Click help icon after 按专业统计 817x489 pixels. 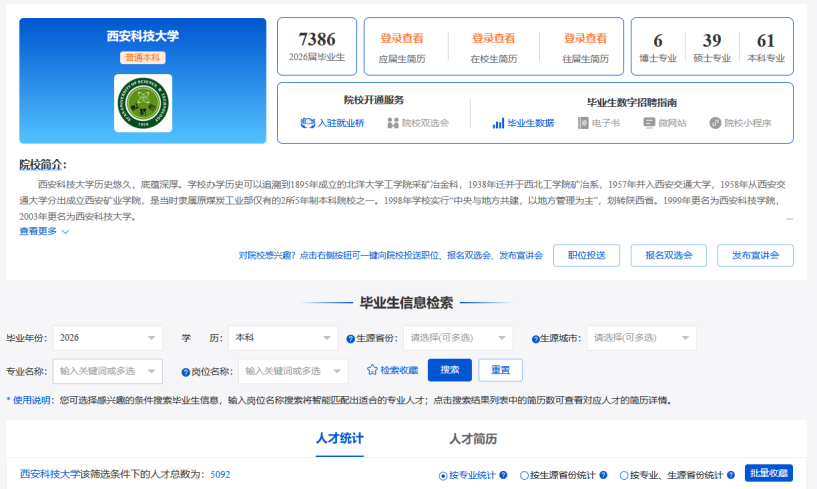coord(503,475)
